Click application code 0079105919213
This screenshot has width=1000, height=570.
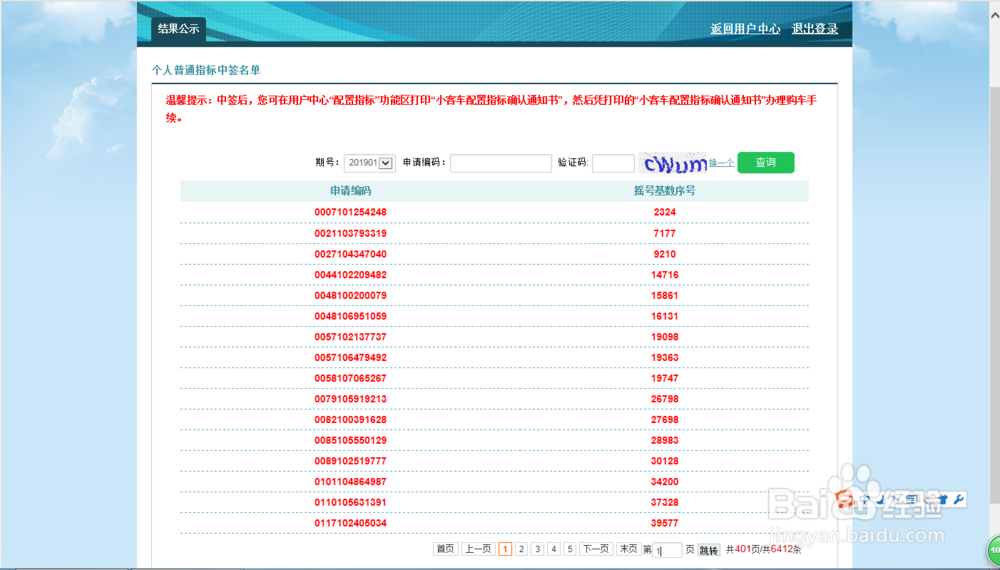350,399
